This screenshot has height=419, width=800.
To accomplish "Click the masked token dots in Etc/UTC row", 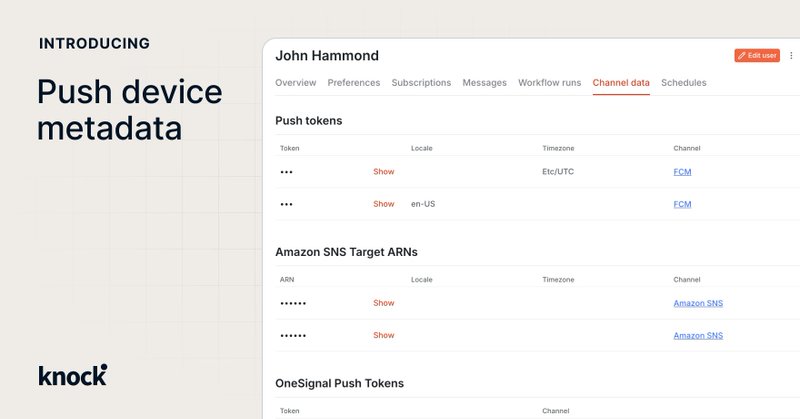I will click(x=286, y=172).
